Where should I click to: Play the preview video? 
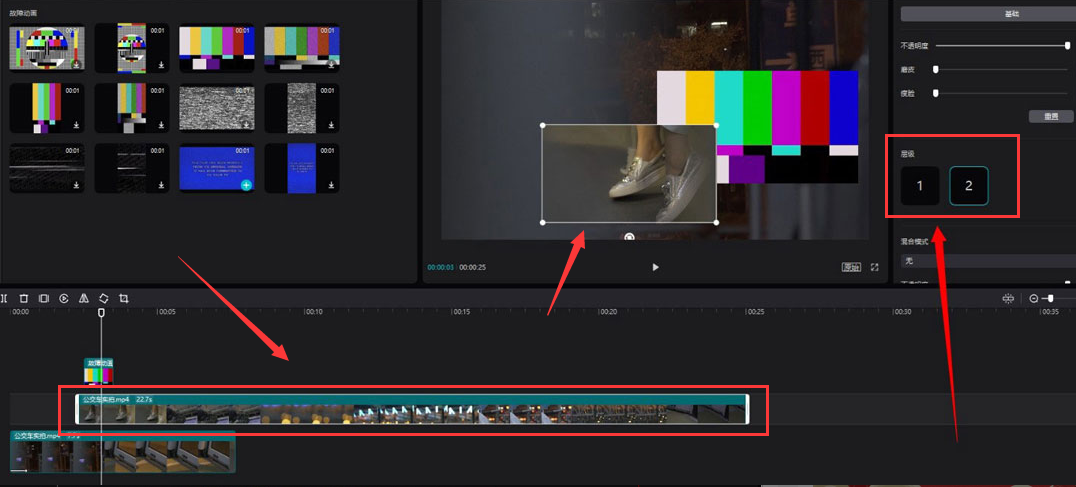pyautogui.click(x=656, y=268)
